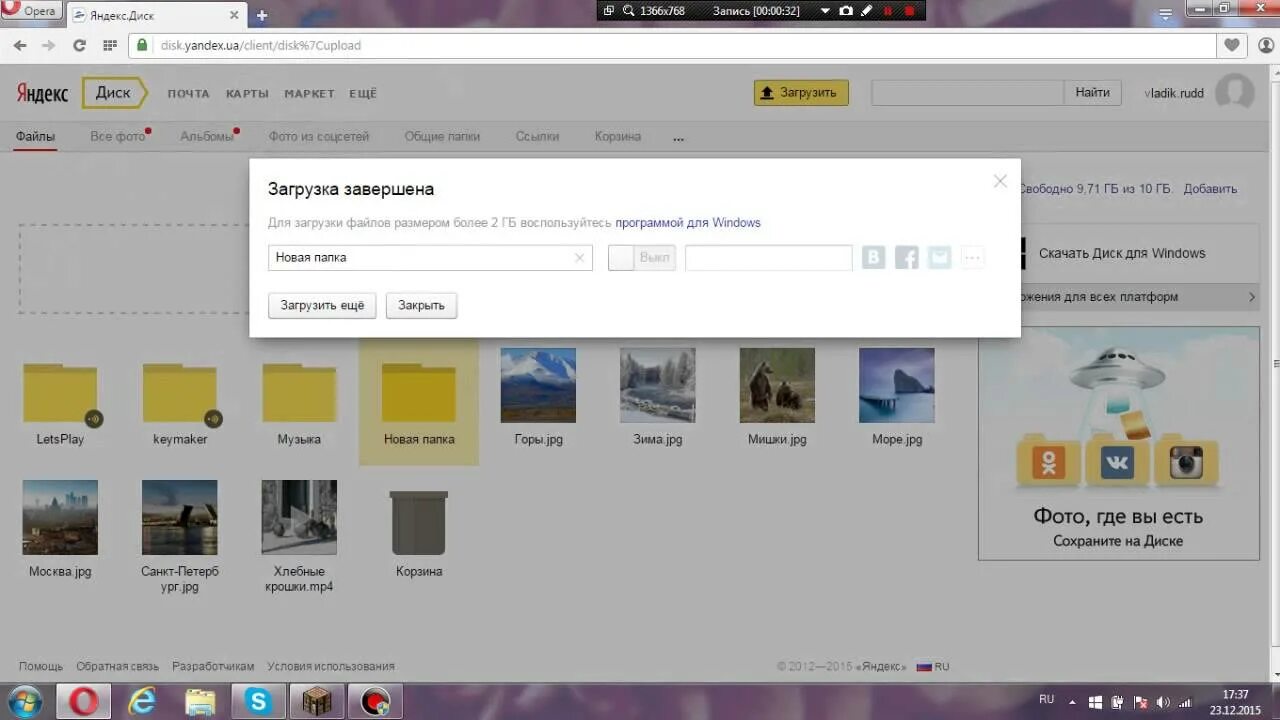The height and width of the screenshot is (720, 1280).
Task: Switch to the Файлы tab
Action: 35,137
